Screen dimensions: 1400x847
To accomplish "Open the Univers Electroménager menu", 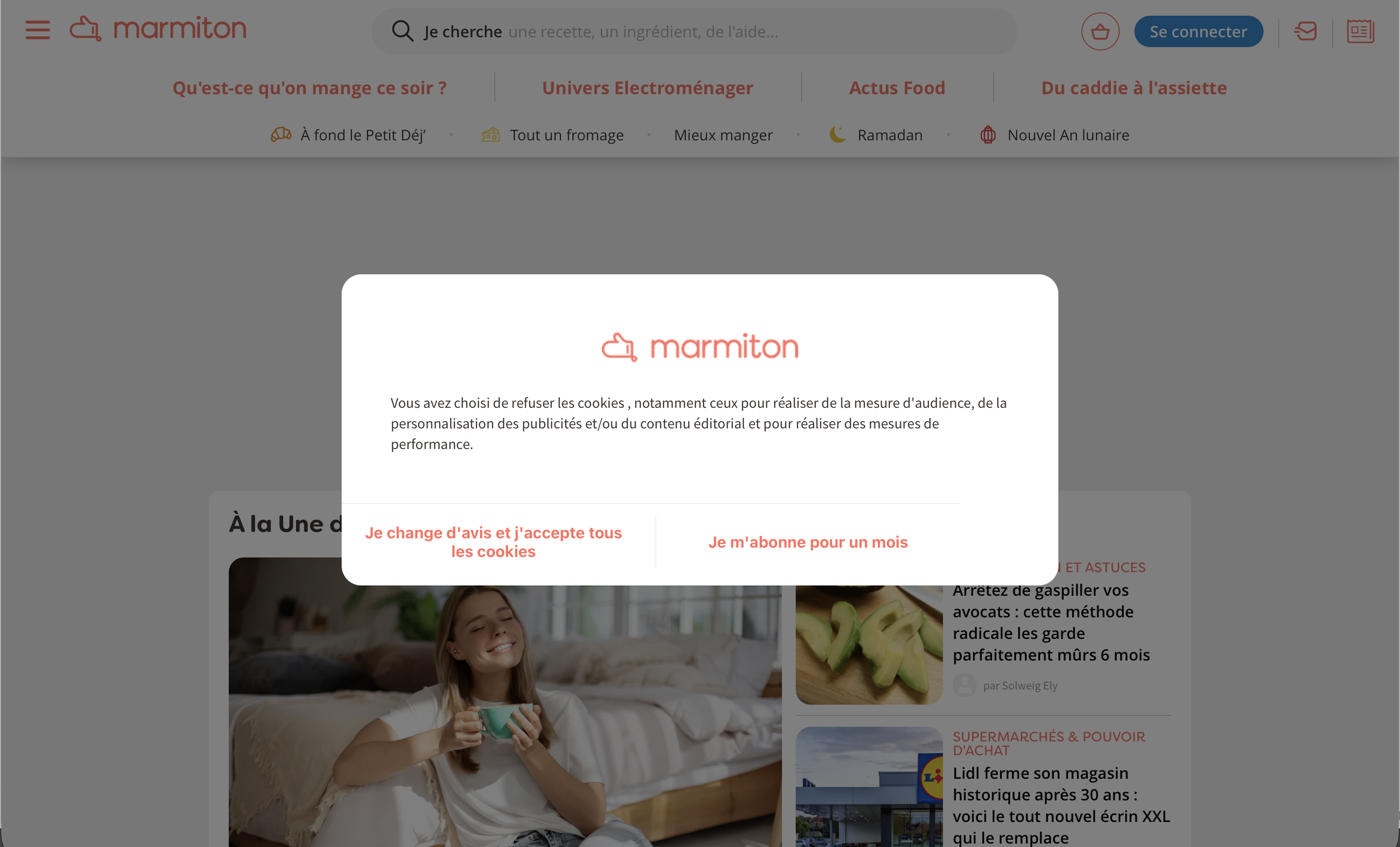I will point(647,87).
